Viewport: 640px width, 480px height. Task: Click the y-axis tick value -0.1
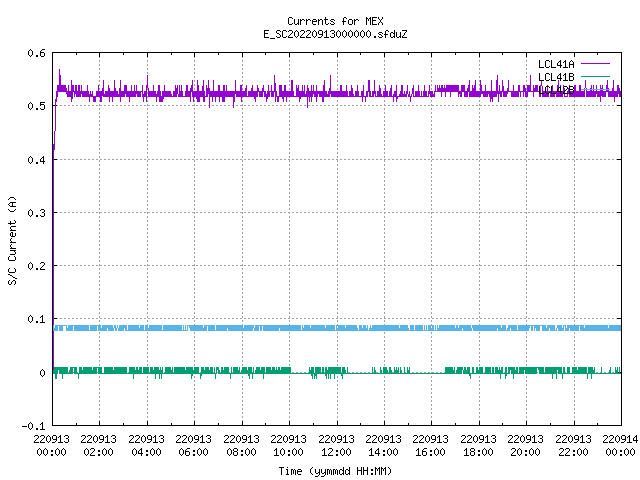tap(33, 426)
